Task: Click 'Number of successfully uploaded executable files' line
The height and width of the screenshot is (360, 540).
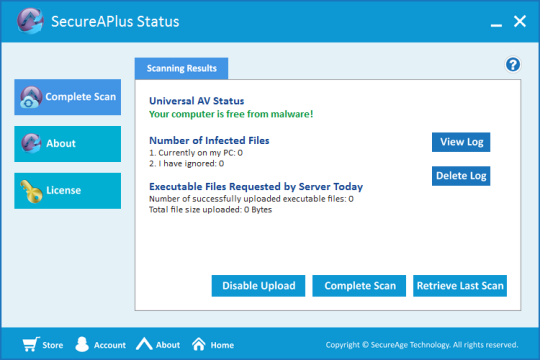Action: [x=251, y=199]
